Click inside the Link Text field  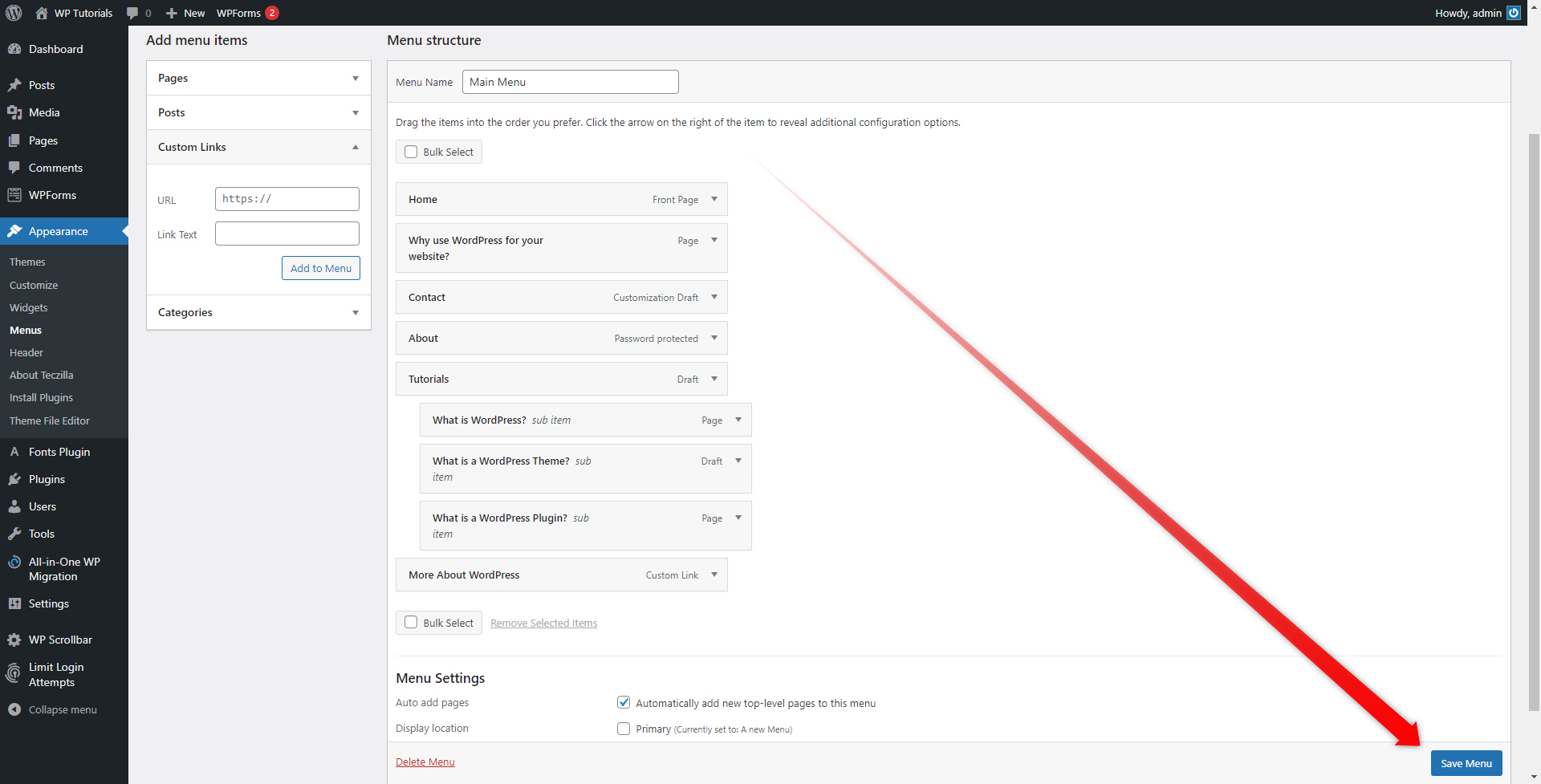(287, 234)
